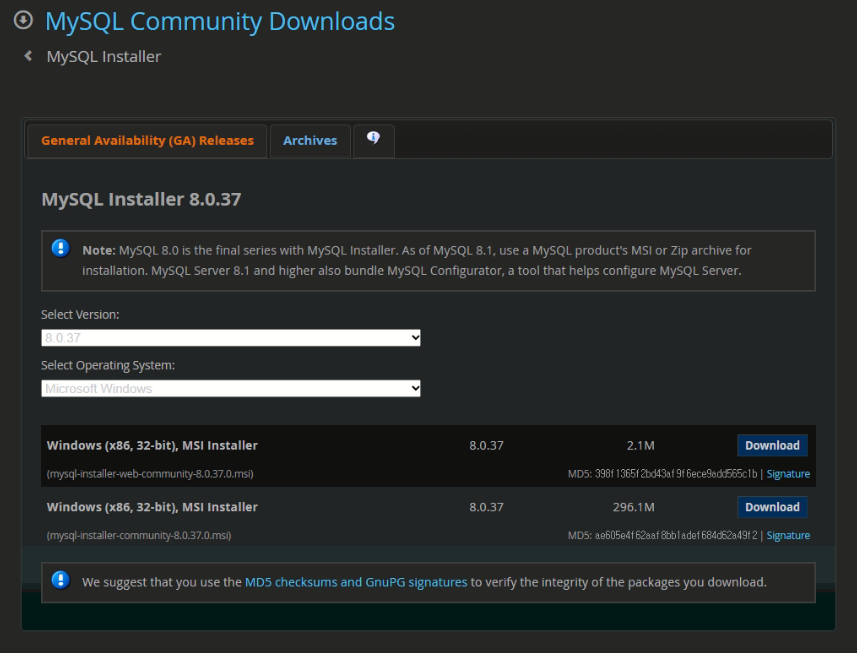This screenshot has width=857, height=653.
Task: Switch to General Availability (GA) Releases tab
Action: (x=147, y=140)
